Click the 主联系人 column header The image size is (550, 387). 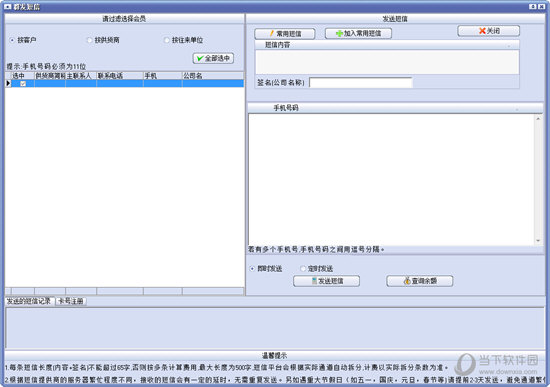(81, 76)
